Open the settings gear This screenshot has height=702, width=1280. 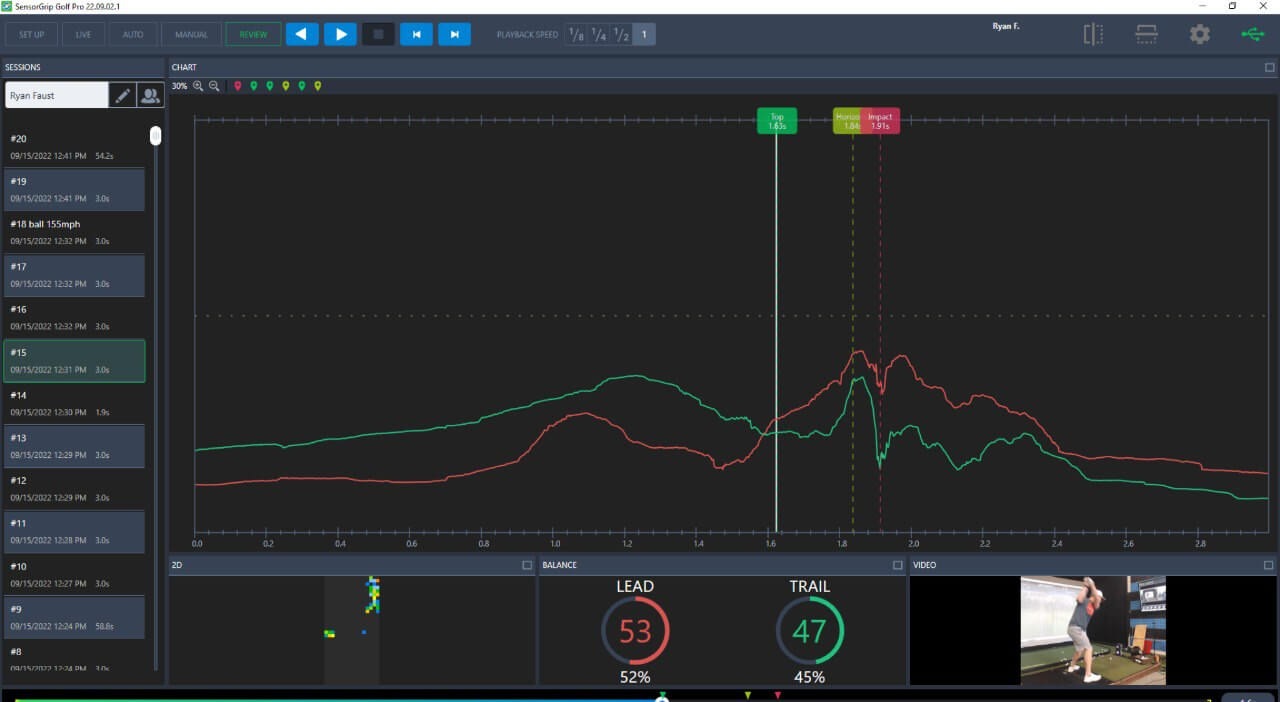(1199, 34)
